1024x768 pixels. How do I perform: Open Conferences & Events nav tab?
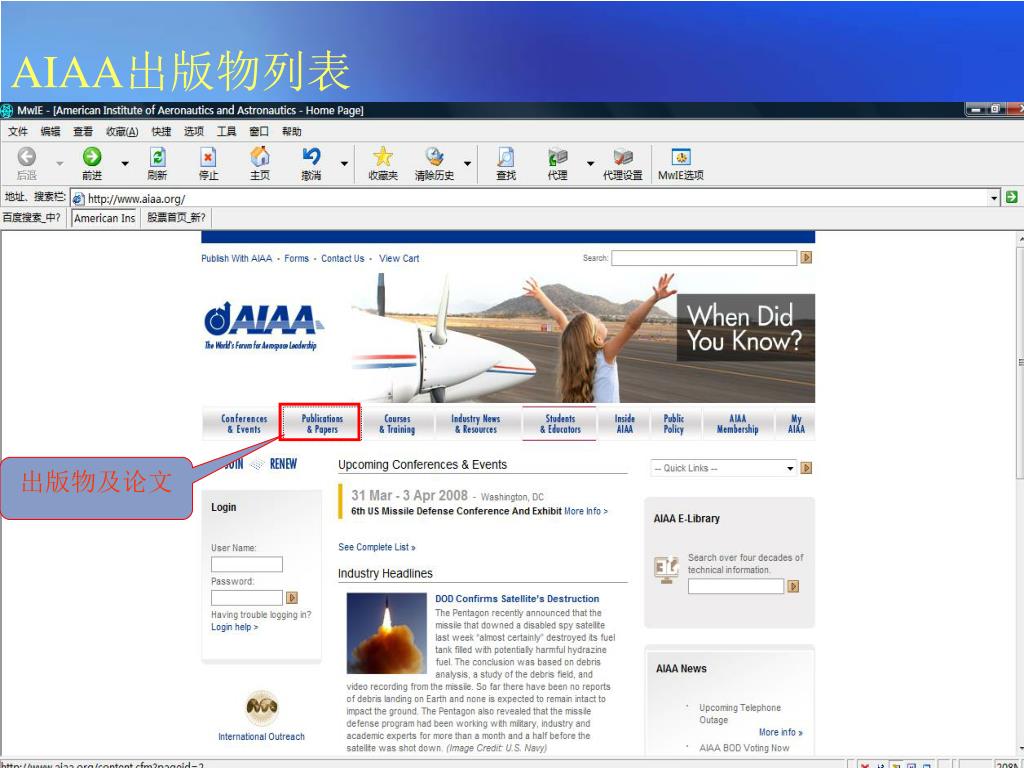click(x=244, y=423)
